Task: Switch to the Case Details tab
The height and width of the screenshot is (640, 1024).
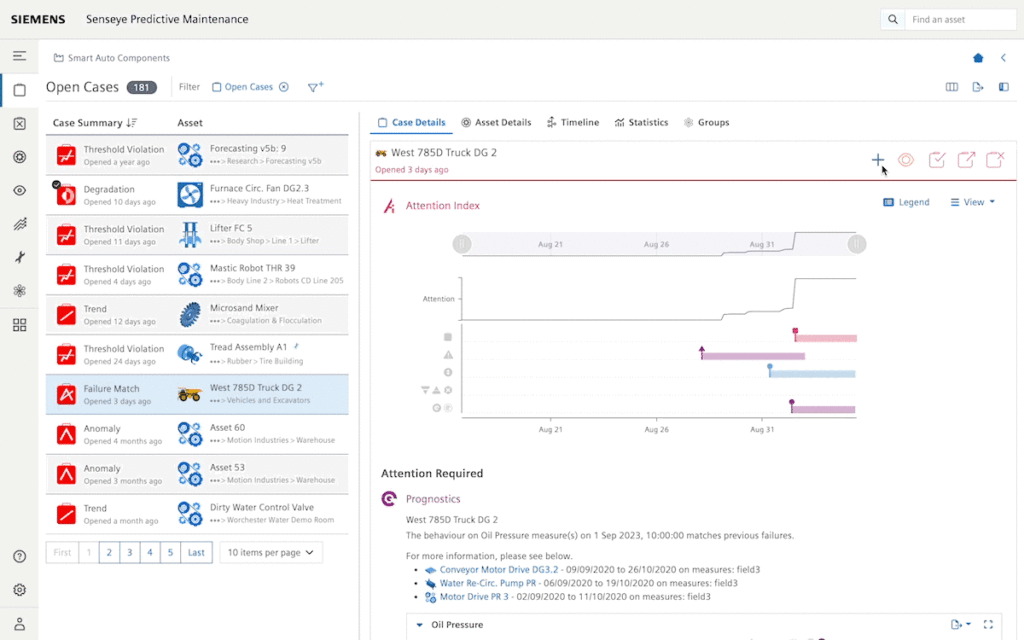Action: pyautogui.click(x=411, y=123)
